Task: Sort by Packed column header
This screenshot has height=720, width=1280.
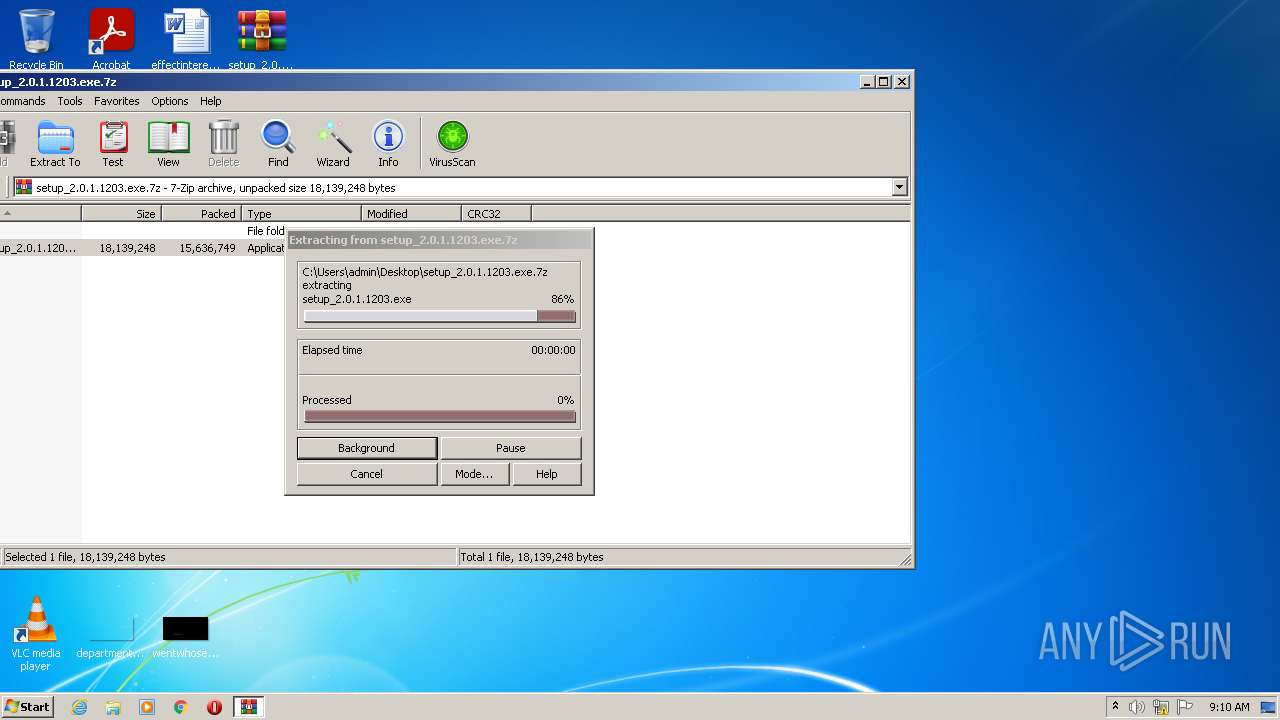Action: (x=201, y=213)
